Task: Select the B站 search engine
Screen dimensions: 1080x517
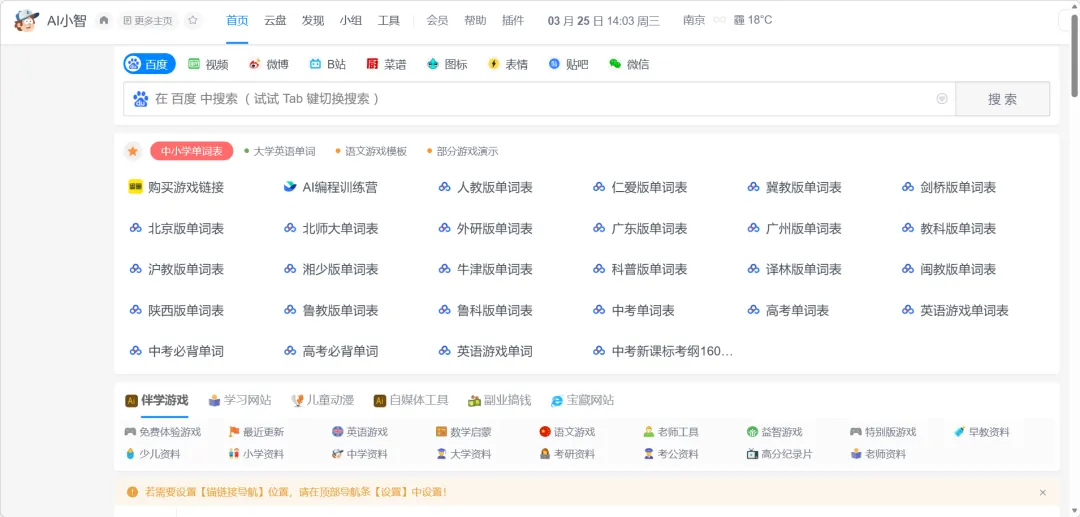Action: 328,64
